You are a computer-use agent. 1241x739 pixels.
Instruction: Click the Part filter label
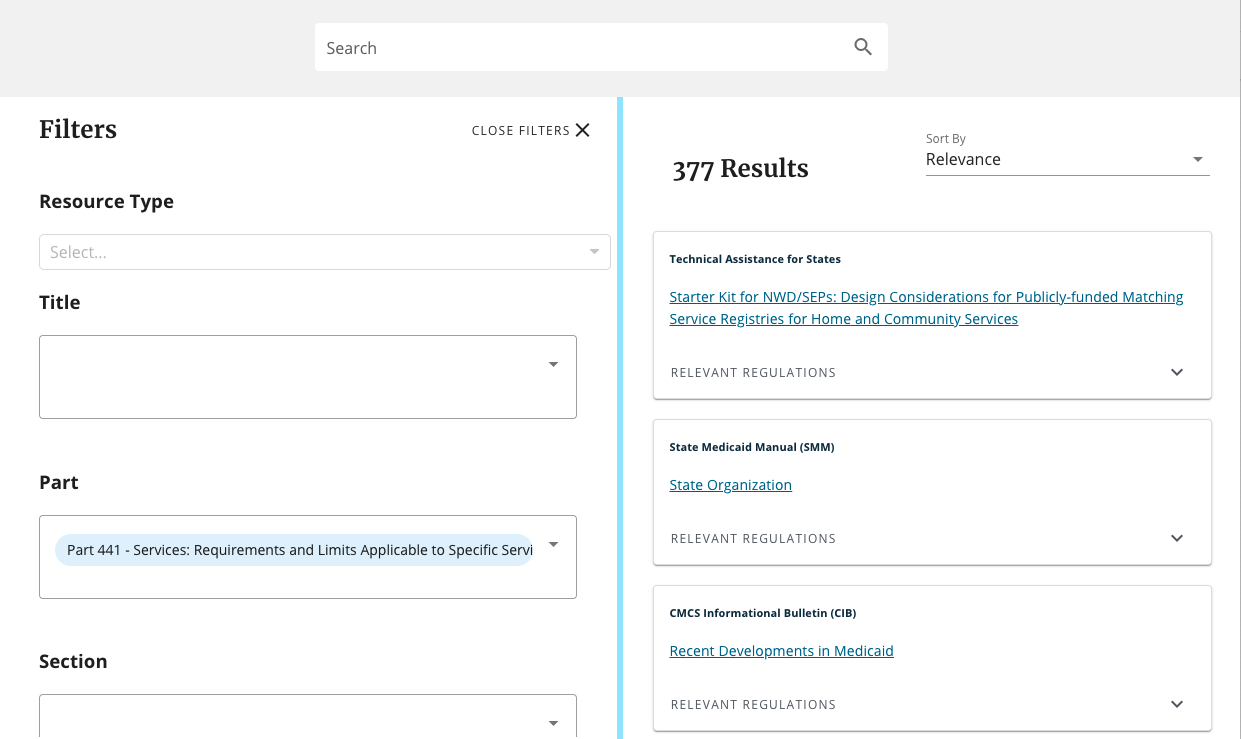click(x=59, y=482)
